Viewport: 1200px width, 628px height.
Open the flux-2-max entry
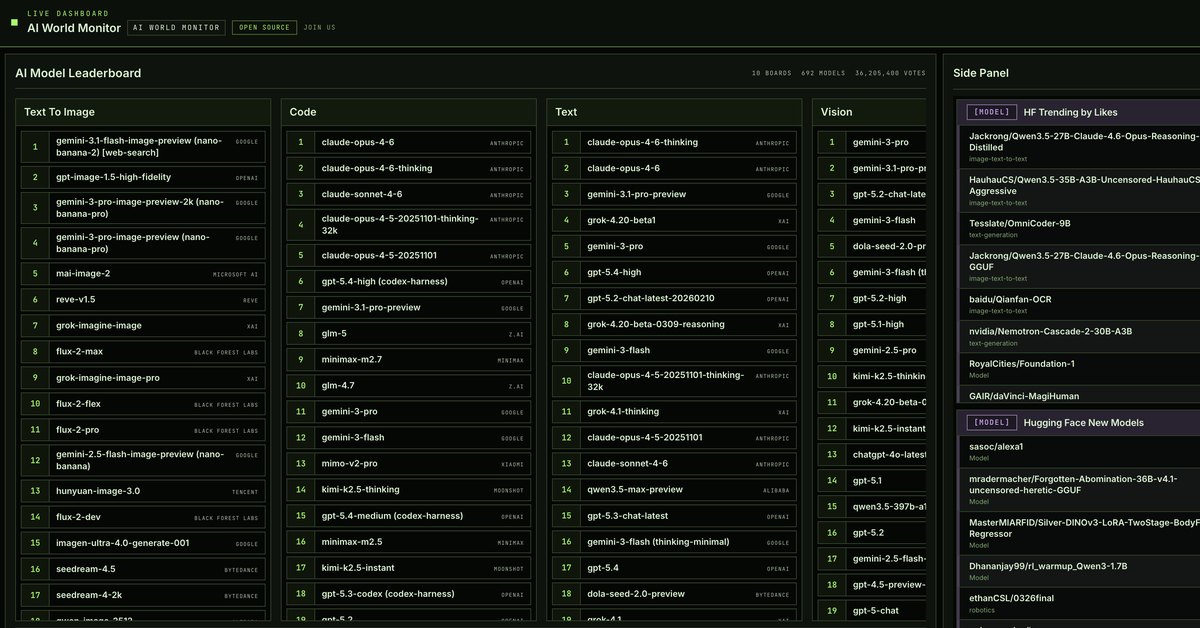[x=142, y=352]
